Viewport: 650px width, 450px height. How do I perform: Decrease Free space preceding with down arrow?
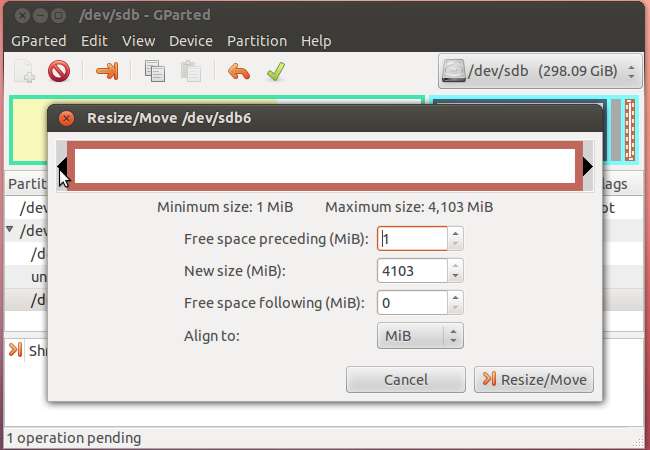click(x=455, y=244)
